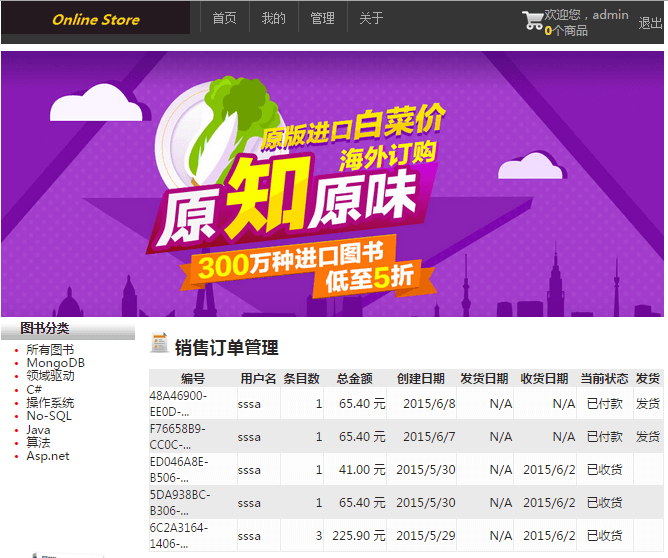Click the 总金额 column header
The width and height of the screenshot is (668, 558).
point(354,378)
